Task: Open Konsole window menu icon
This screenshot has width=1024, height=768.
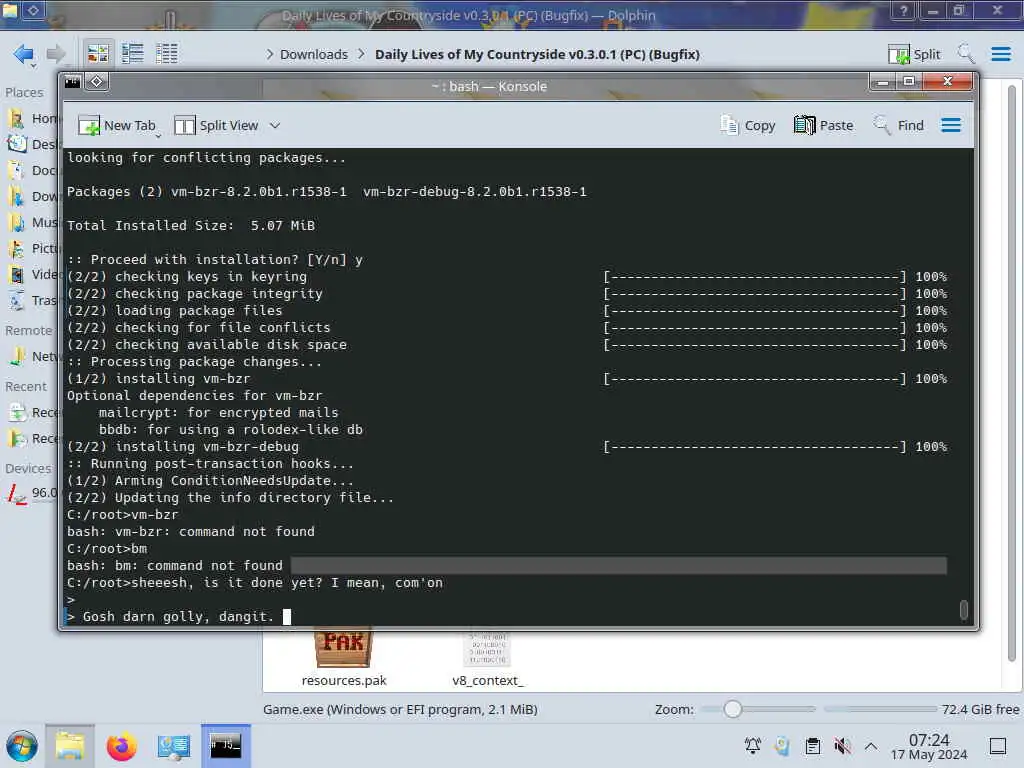Action: pos(72,82)
